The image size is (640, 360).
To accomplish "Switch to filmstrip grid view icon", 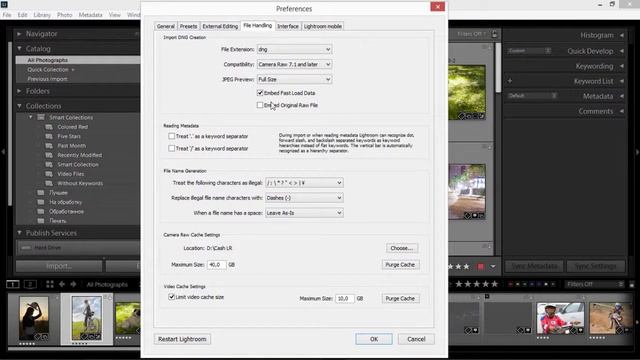I will pyautogui.click(x=50, y=284).
